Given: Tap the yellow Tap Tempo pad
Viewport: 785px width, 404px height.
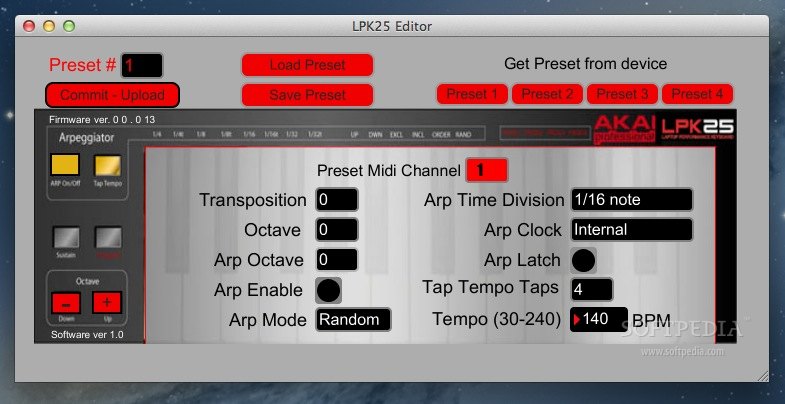Looking at the screenshot, I should pos(108,166).
